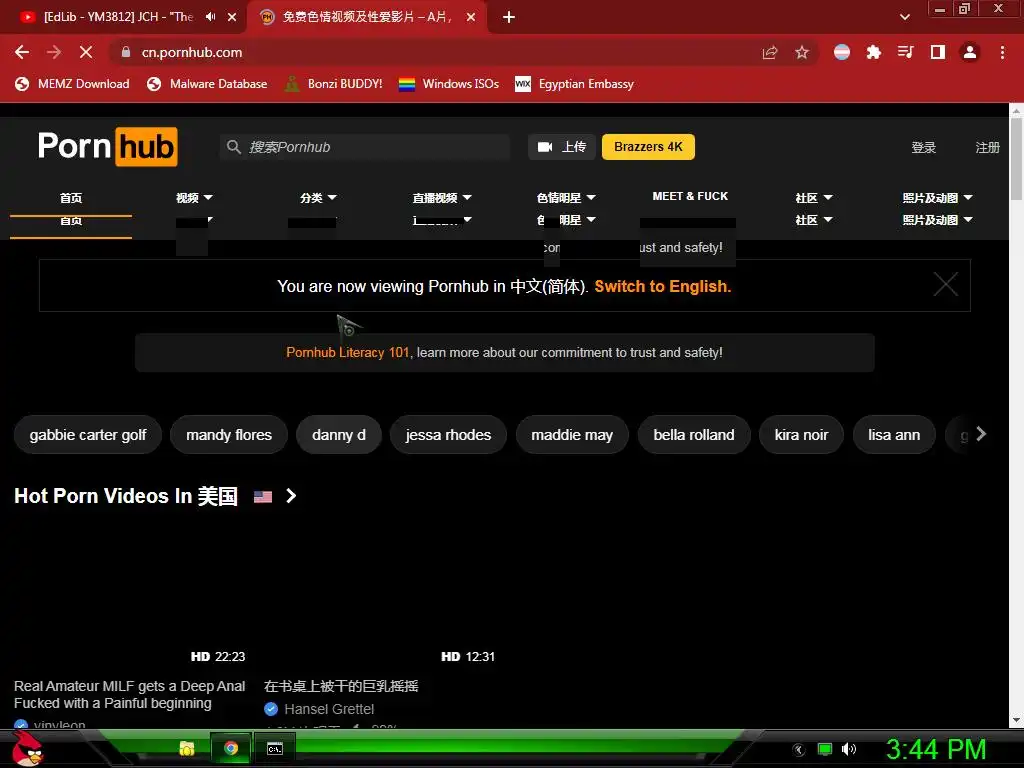Switch to the EdLib YM3812 JCH YouTube tab

click(118, 17)
